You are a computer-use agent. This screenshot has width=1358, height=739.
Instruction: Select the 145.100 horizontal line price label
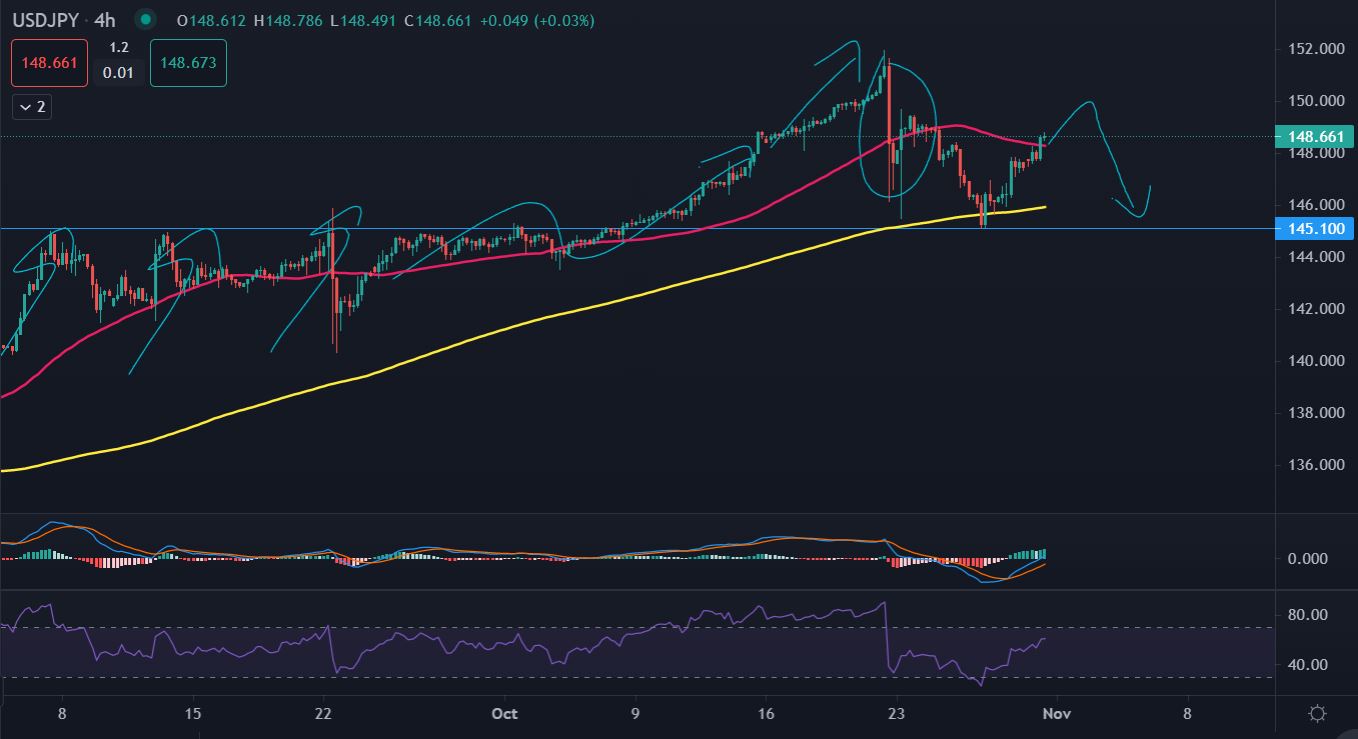pos(1316,229)
